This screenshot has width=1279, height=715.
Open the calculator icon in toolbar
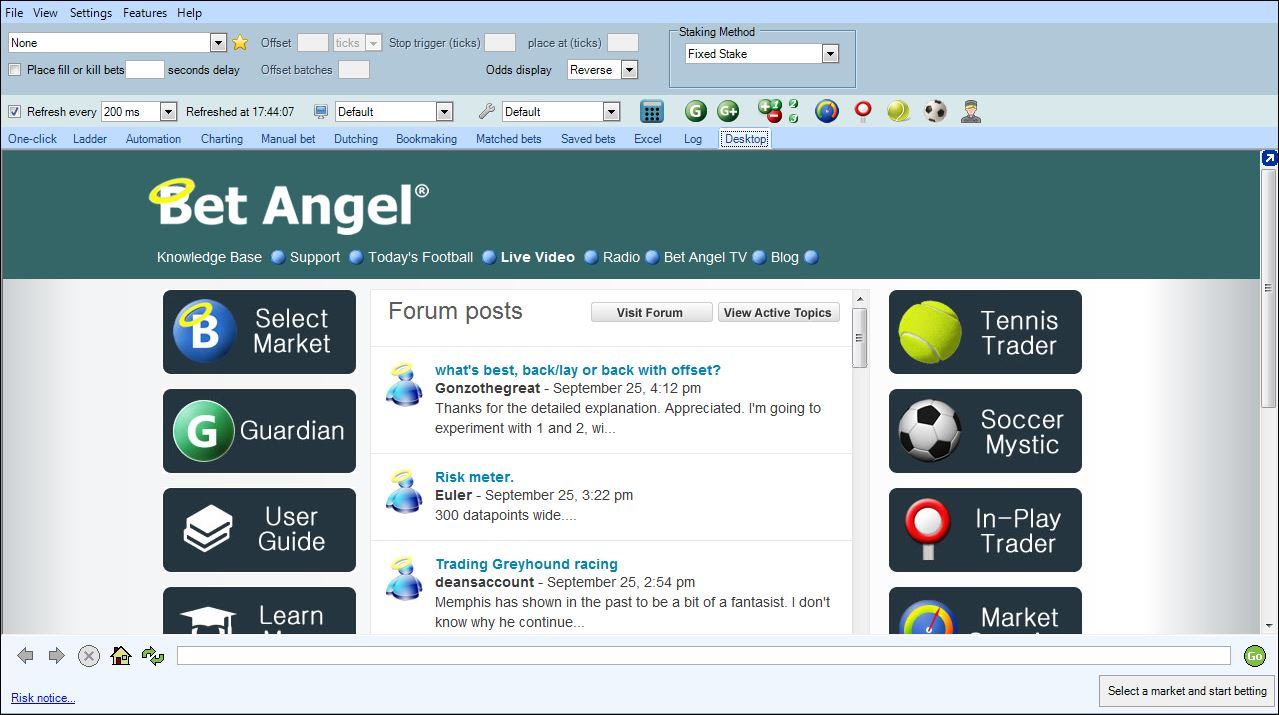coord(652,112)
